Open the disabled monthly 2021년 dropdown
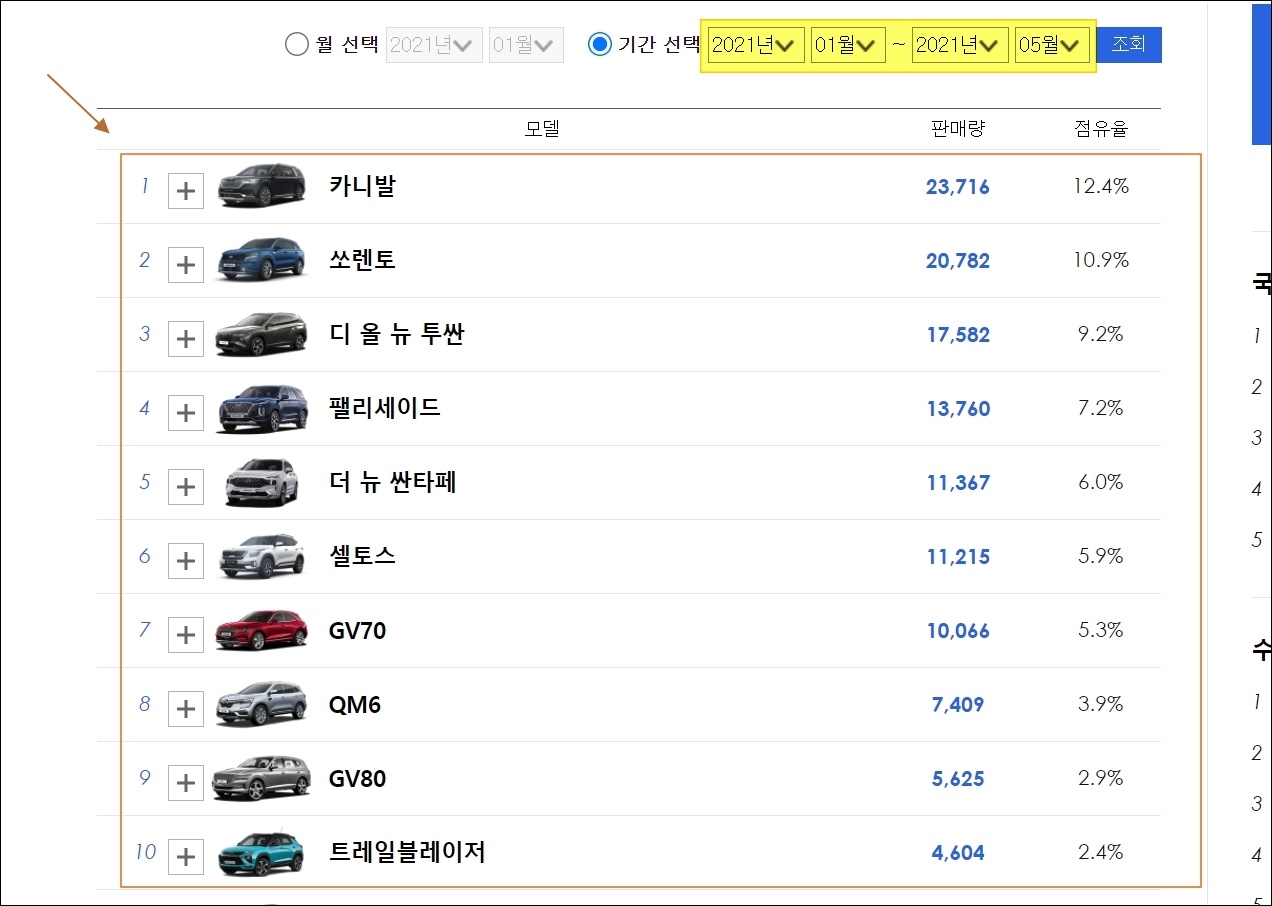The width and height of the screenshot is (1272, 906). pos(434,45)
